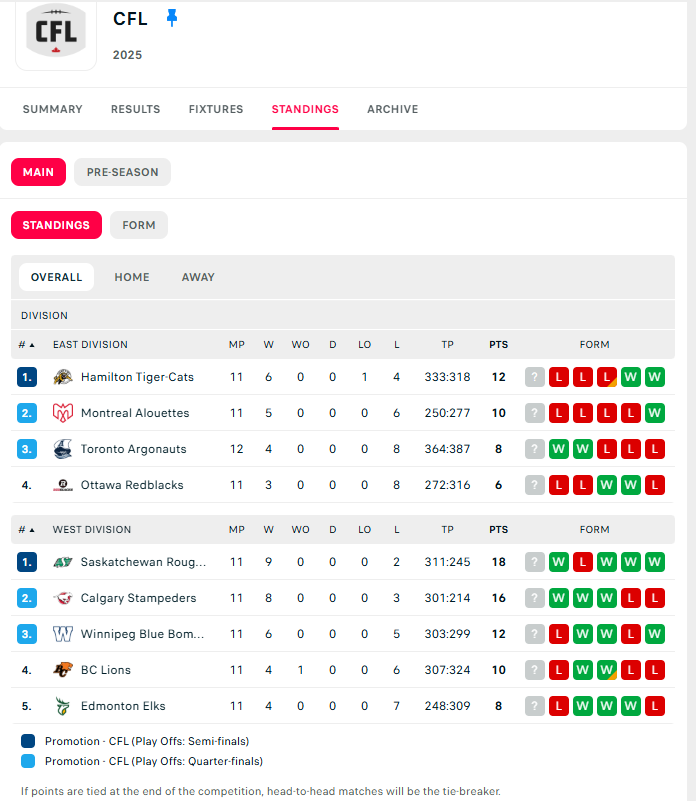Screen dimensions: 696x801
Task: Open Edmonton Elks team page
Action: [x=123, y=706]
